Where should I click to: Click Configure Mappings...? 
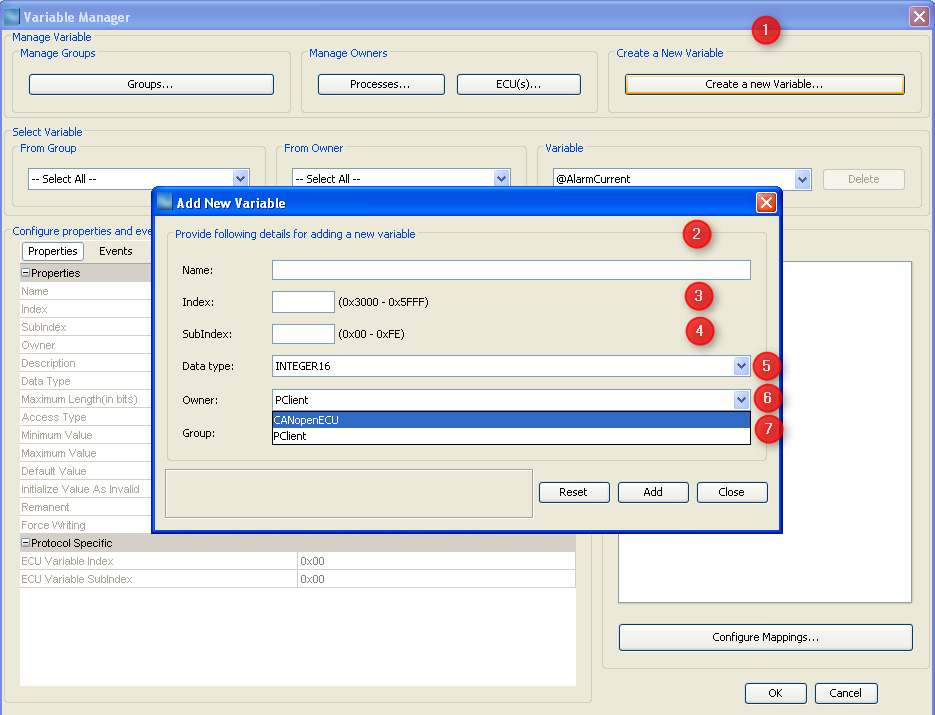coord(765,637)
